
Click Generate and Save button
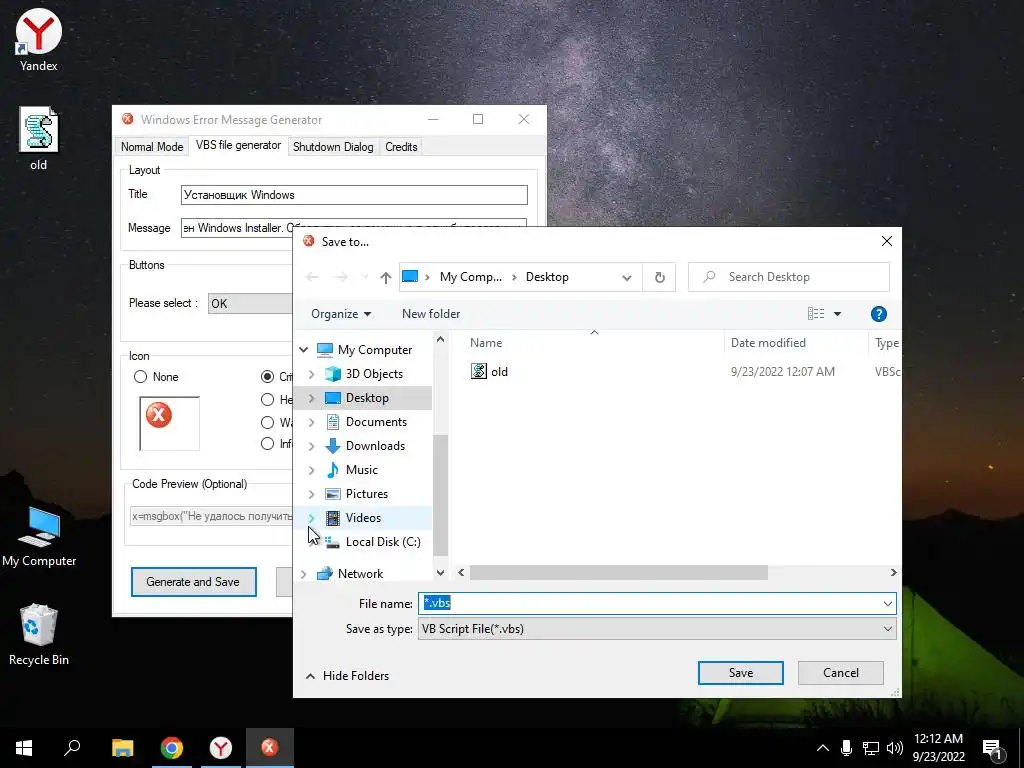(193, 582)
